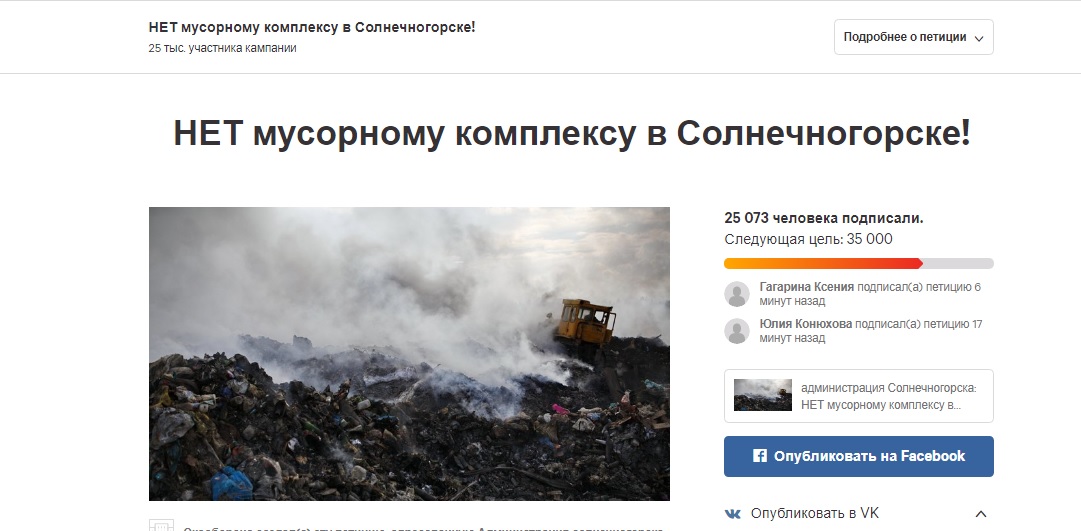
Task: Click the orange signature progress bar
Action: pos(823,263)
